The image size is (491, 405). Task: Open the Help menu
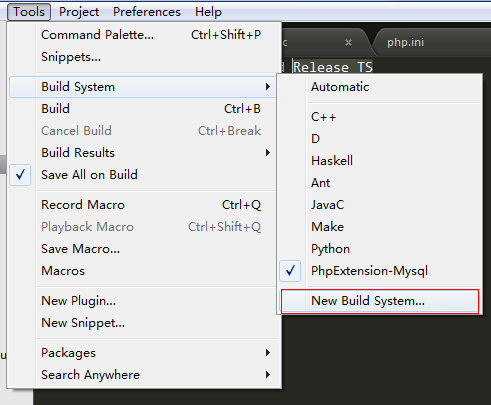point(208,12)
